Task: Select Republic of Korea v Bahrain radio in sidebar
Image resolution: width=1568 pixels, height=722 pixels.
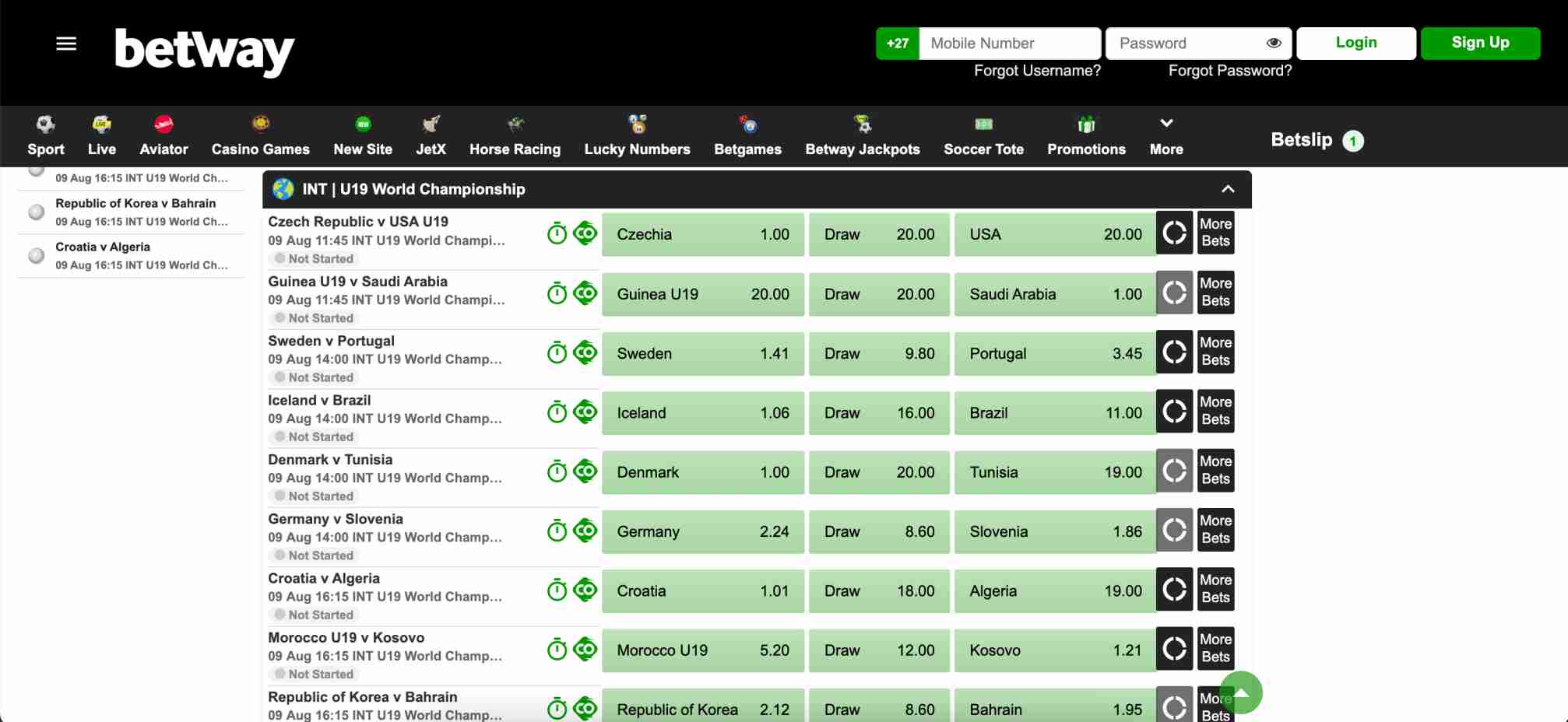Action: click(x=36, y=212)
